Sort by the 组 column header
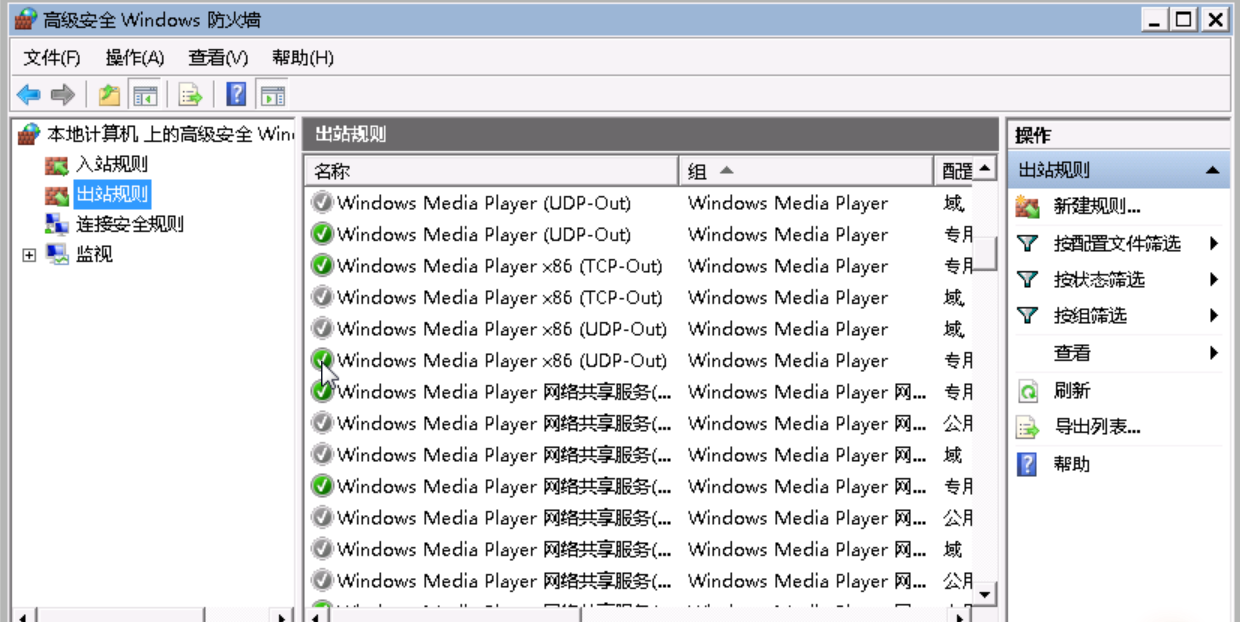This screenshot has height=622, width=1240. pos(805,171)
